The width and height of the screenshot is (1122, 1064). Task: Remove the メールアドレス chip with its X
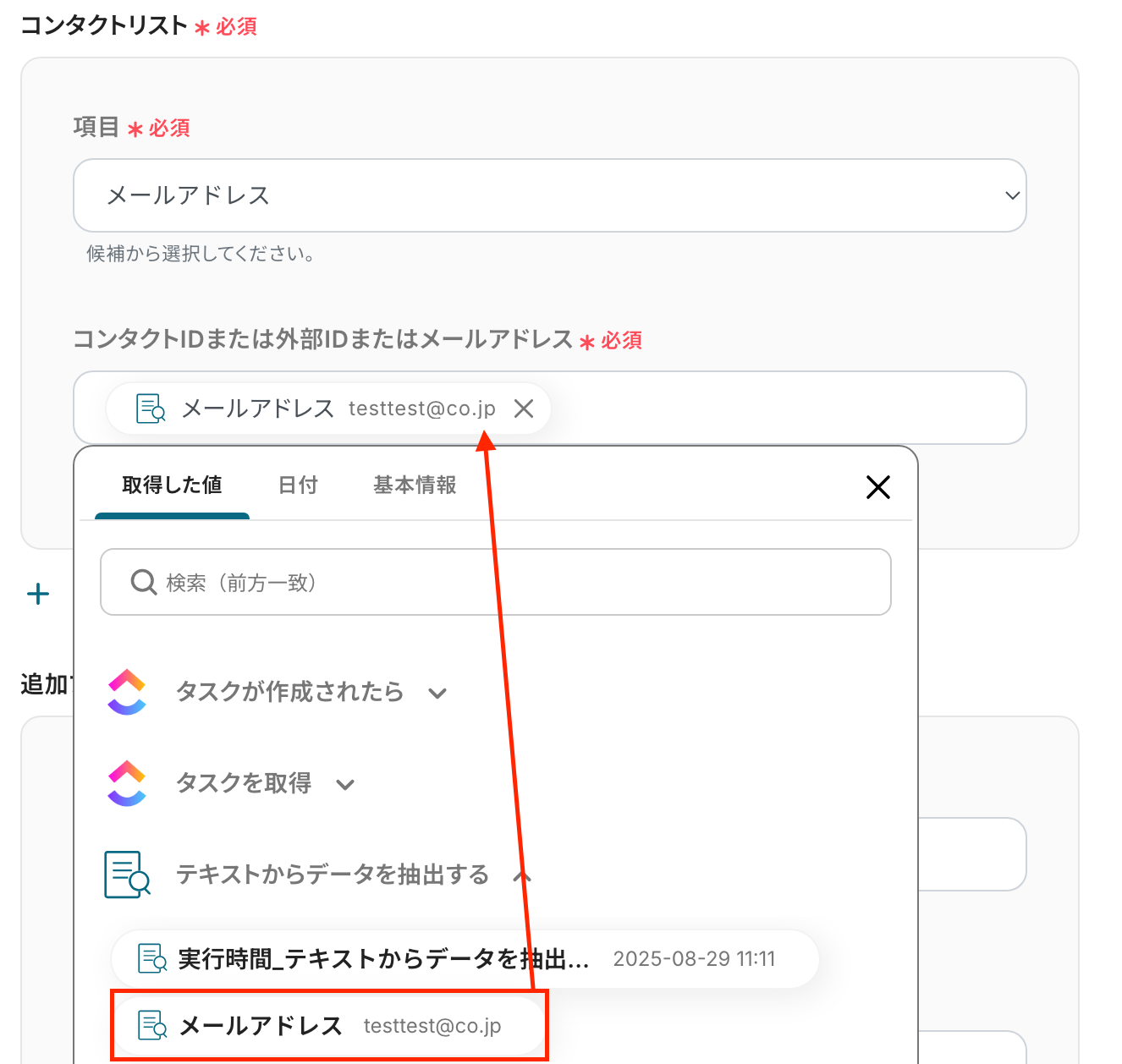(x=524, y=409)
